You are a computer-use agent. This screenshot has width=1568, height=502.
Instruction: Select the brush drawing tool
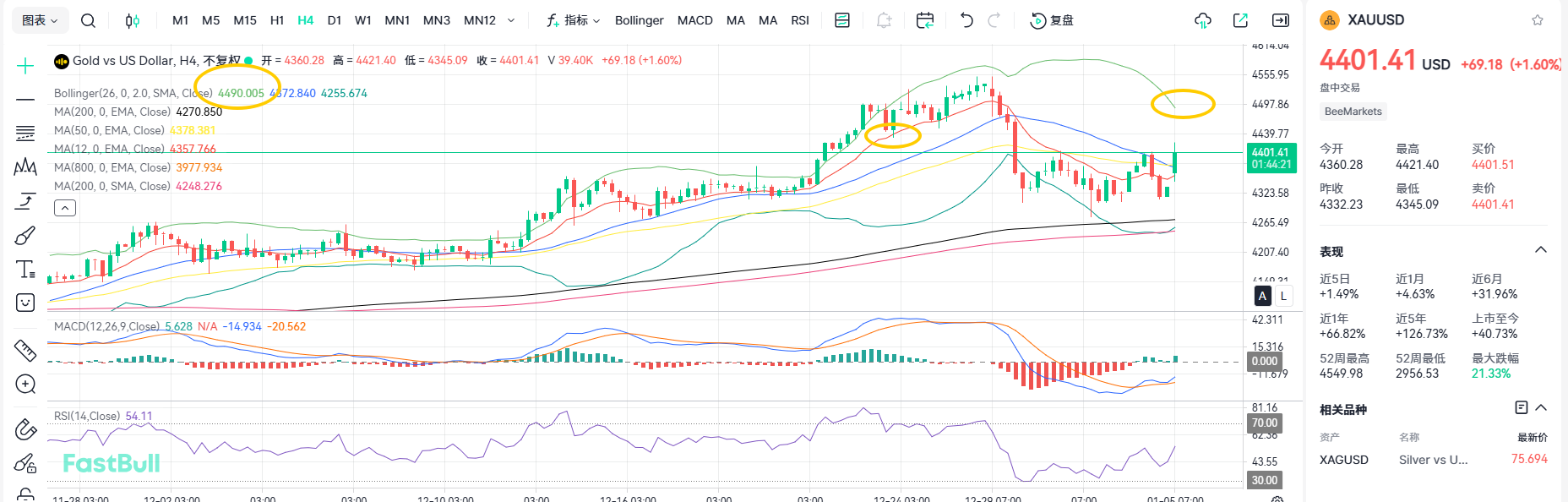25,235
